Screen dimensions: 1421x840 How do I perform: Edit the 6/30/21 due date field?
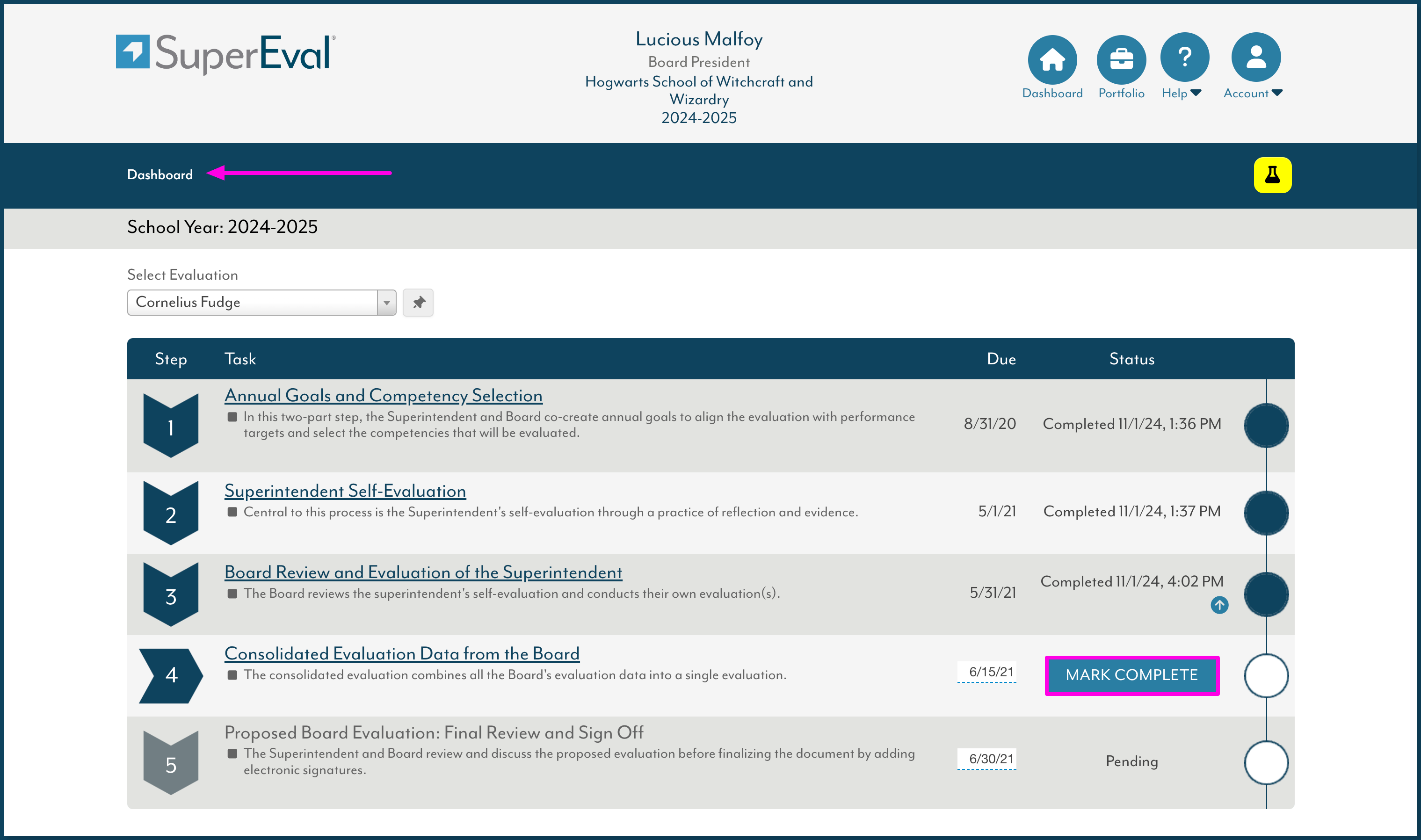[x=986, y=759]
